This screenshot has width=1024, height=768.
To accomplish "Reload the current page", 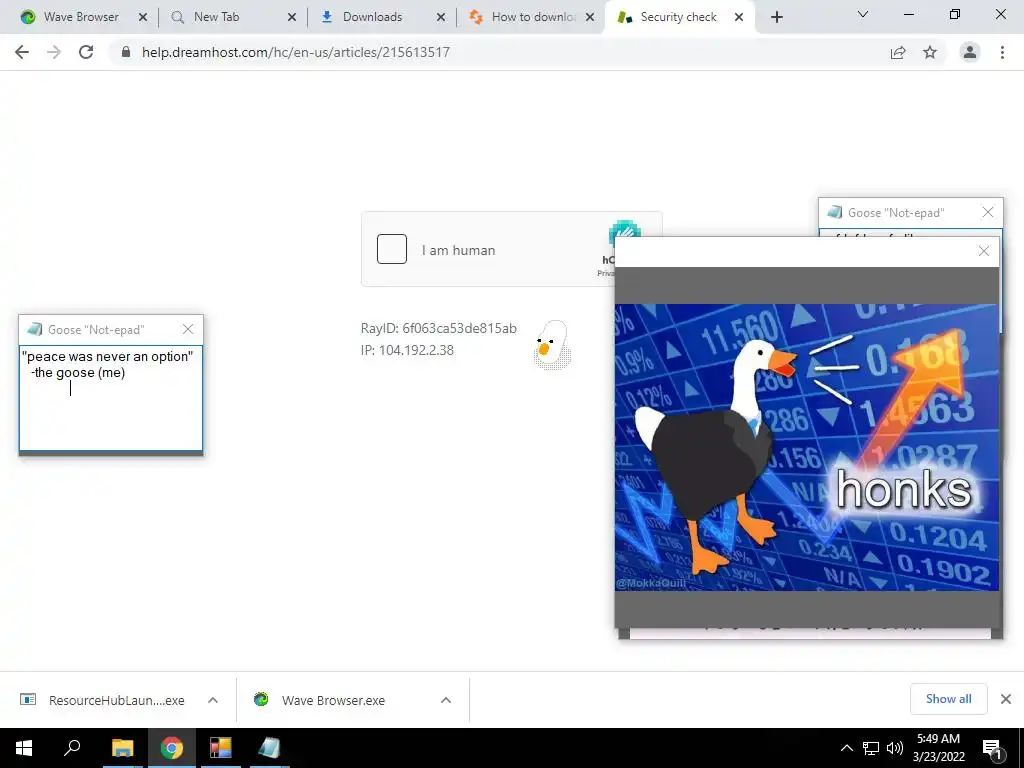I will point(86,52).
